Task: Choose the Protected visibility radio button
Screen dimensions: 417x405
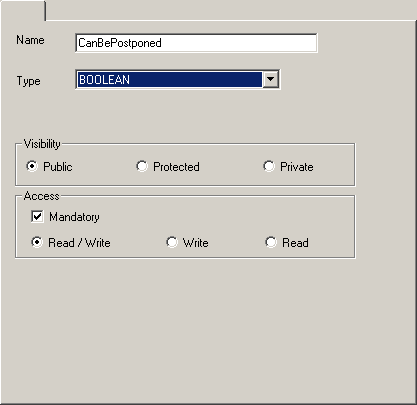Action: tap(142, 166)
